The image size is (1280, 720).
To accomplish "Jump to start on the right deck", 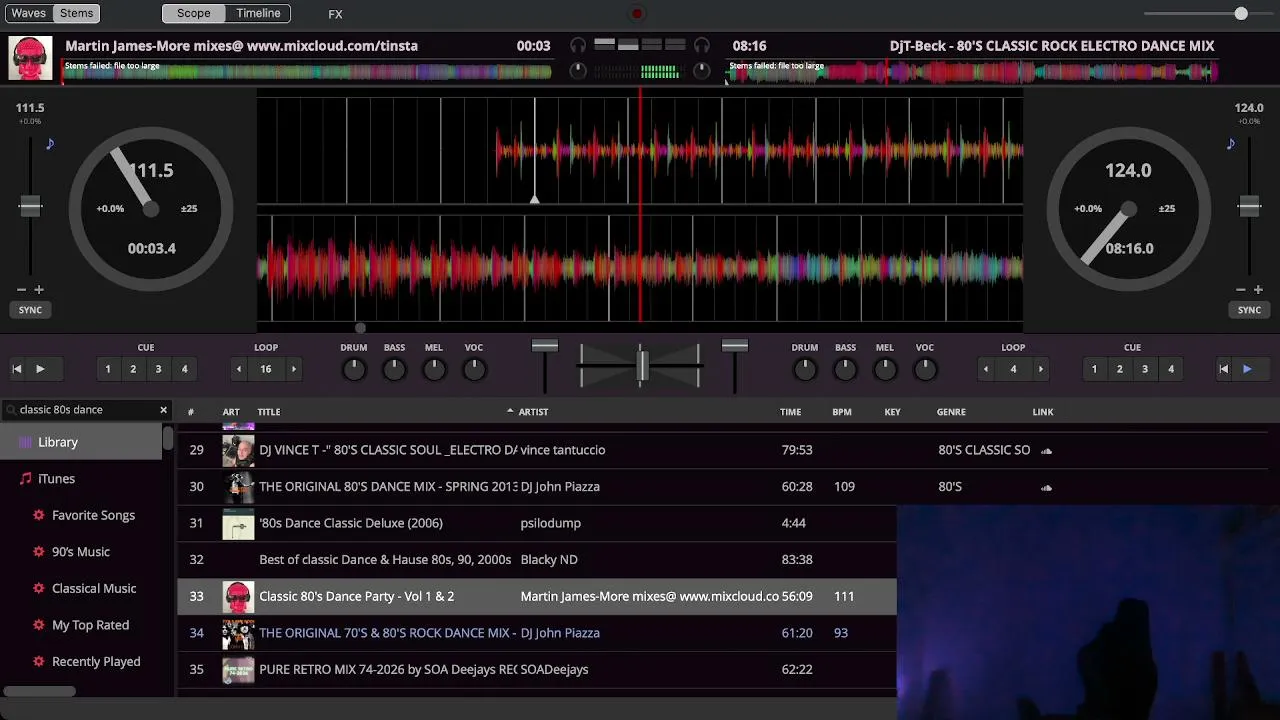I will [1223, 369].
